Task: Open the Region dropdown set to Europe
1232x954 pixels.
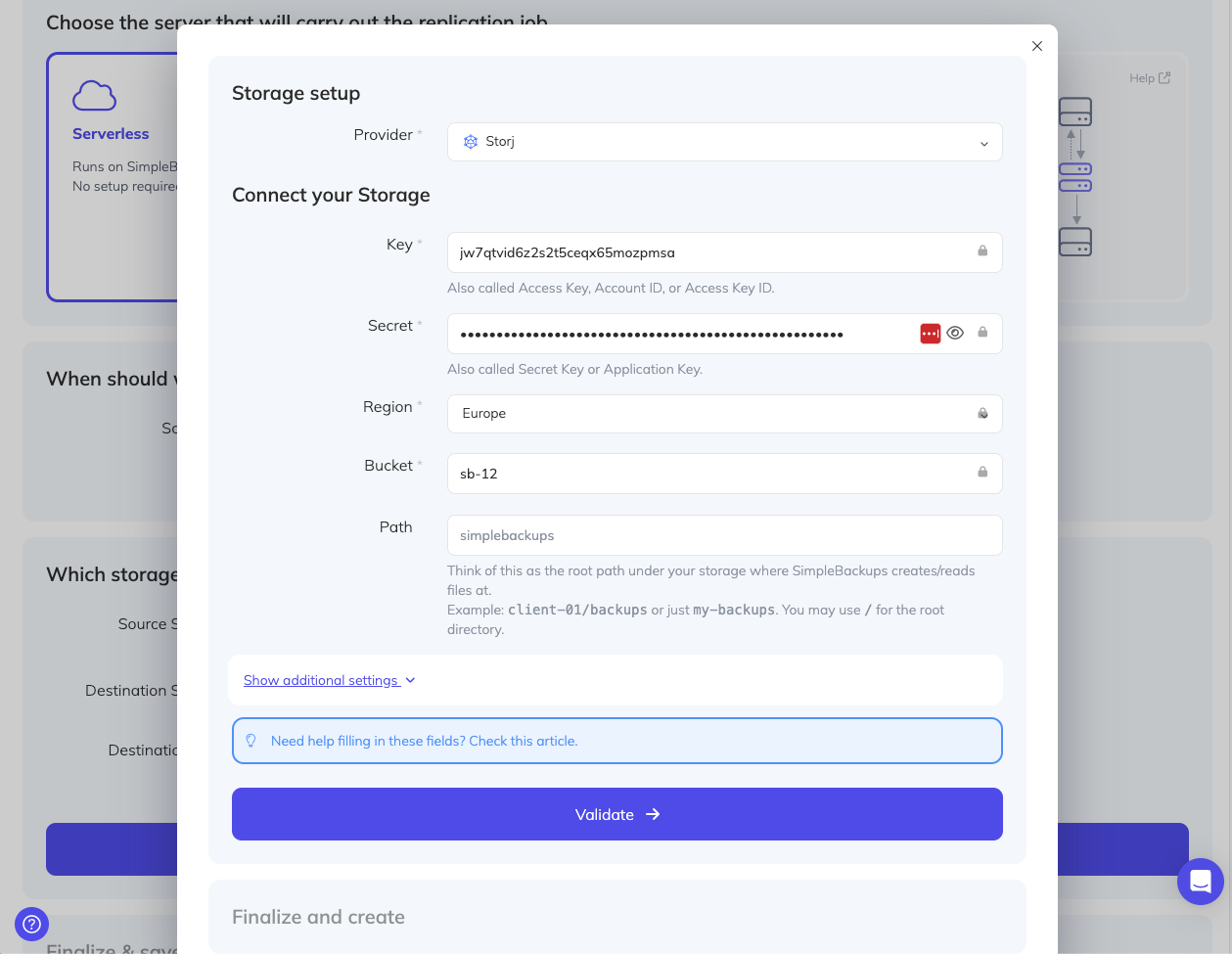Action: (724, 414)
